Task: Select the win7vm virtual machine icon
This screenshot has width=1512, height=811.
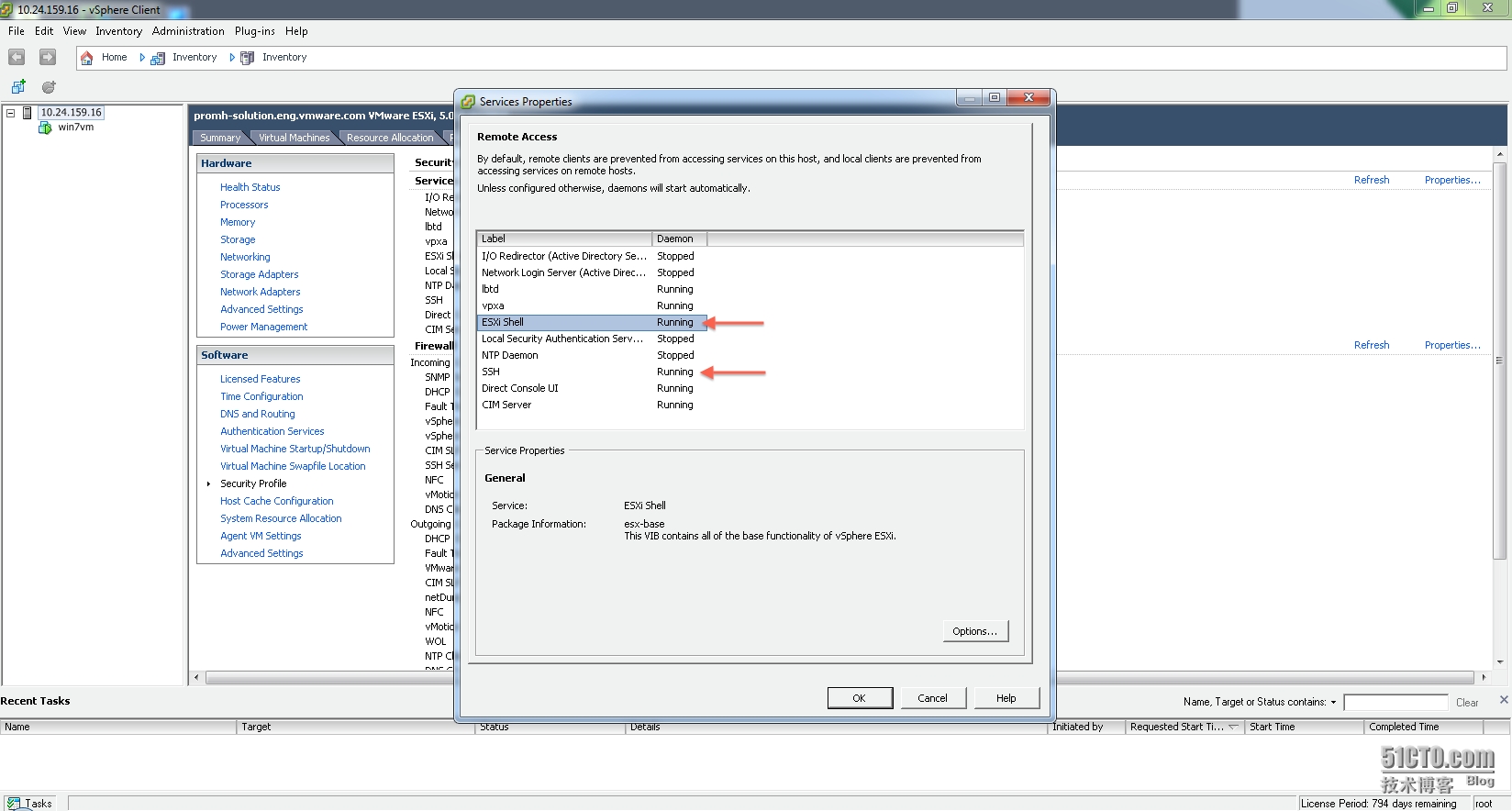Action: (45, 128)
